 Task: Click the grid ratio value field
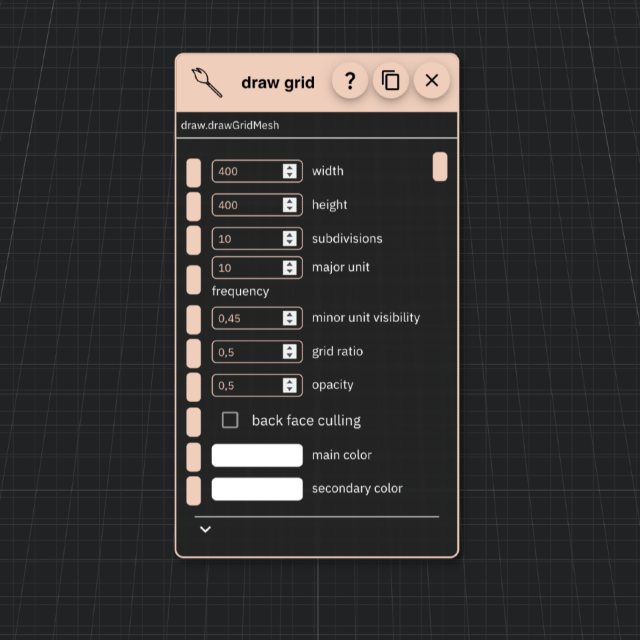pyautogui.click(x=257, y=351)
